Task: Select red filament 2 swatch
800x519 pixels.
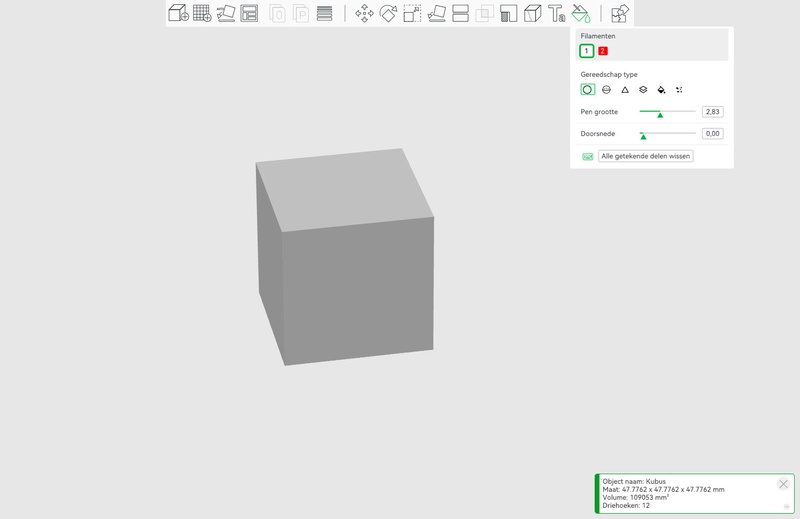Action: [603, 51]
